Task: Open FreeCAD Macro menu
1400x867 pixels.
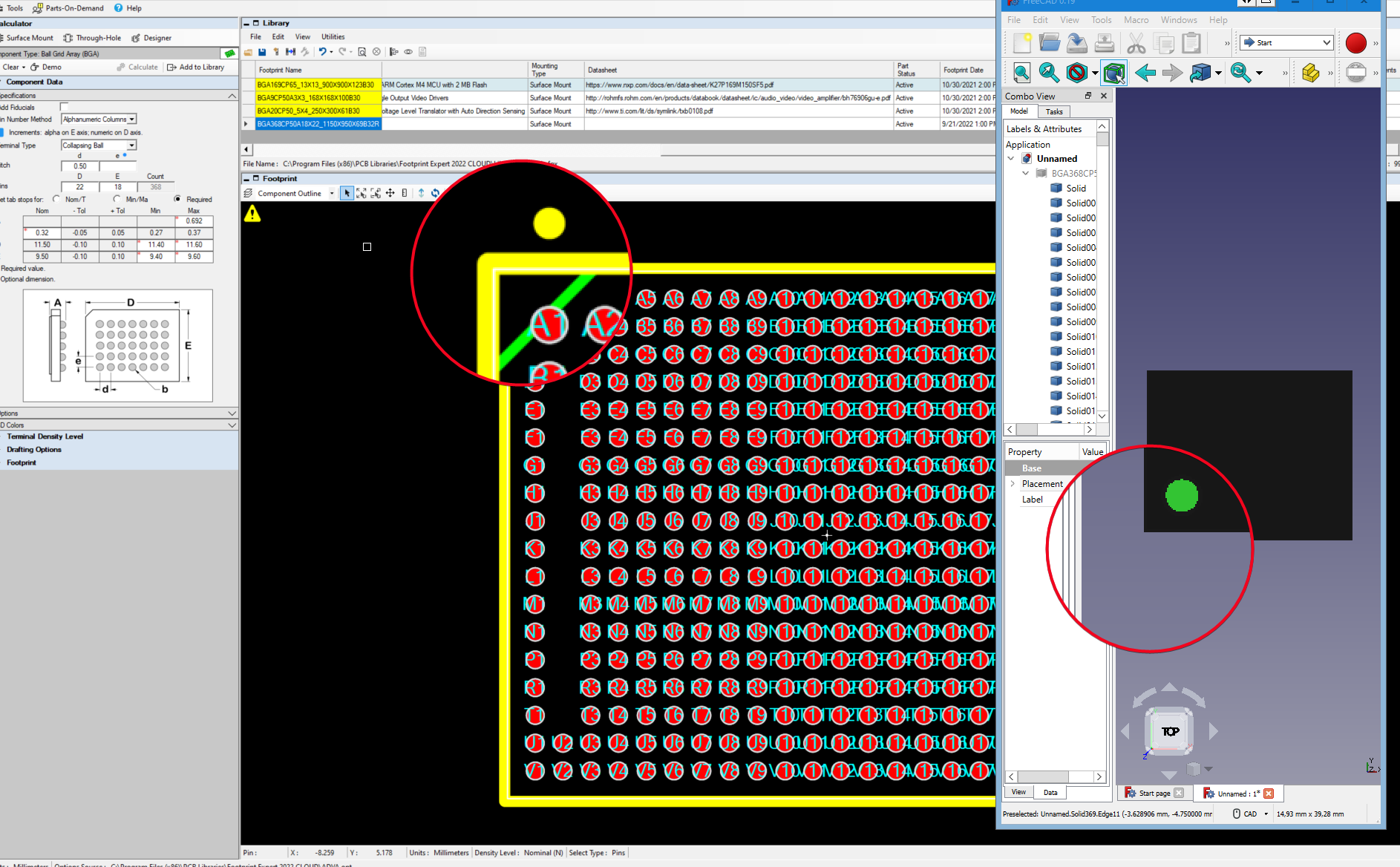Action: coord(1136,20)
